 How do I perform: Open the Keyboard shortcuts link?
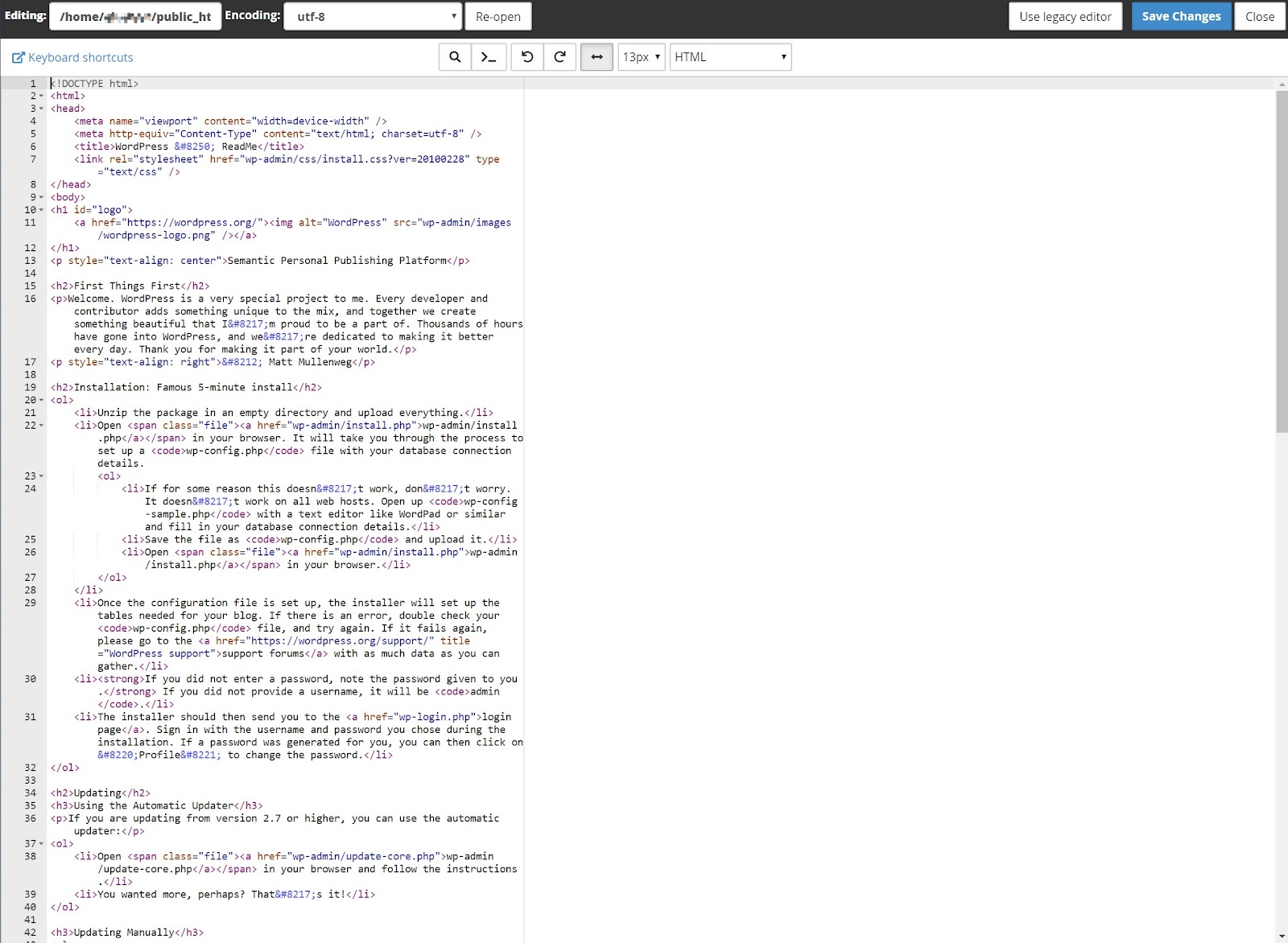tap(72, 58)
